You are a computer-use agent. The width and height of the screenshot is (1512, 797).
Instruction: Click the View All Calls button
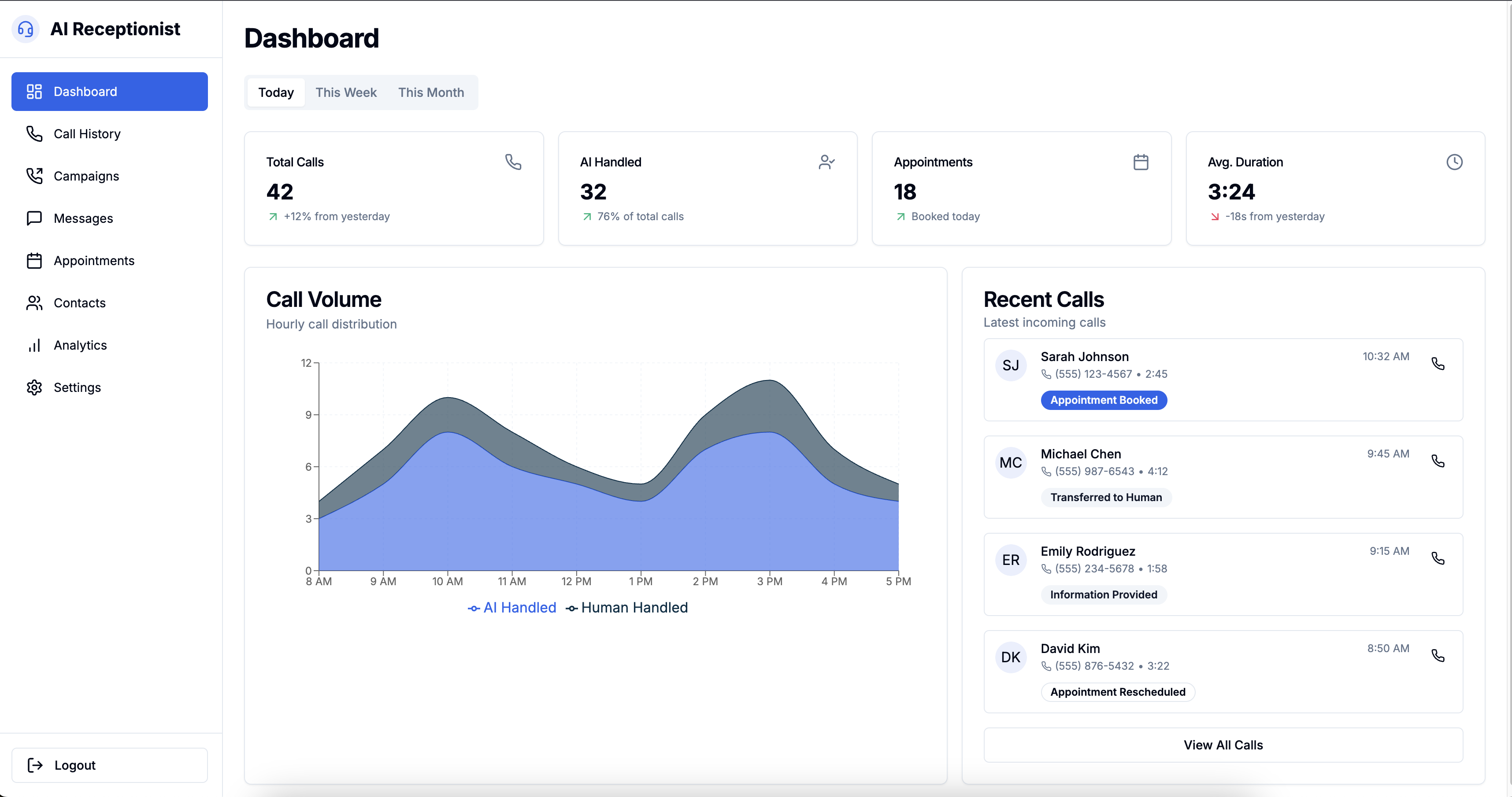click(x=1223, y=745)
